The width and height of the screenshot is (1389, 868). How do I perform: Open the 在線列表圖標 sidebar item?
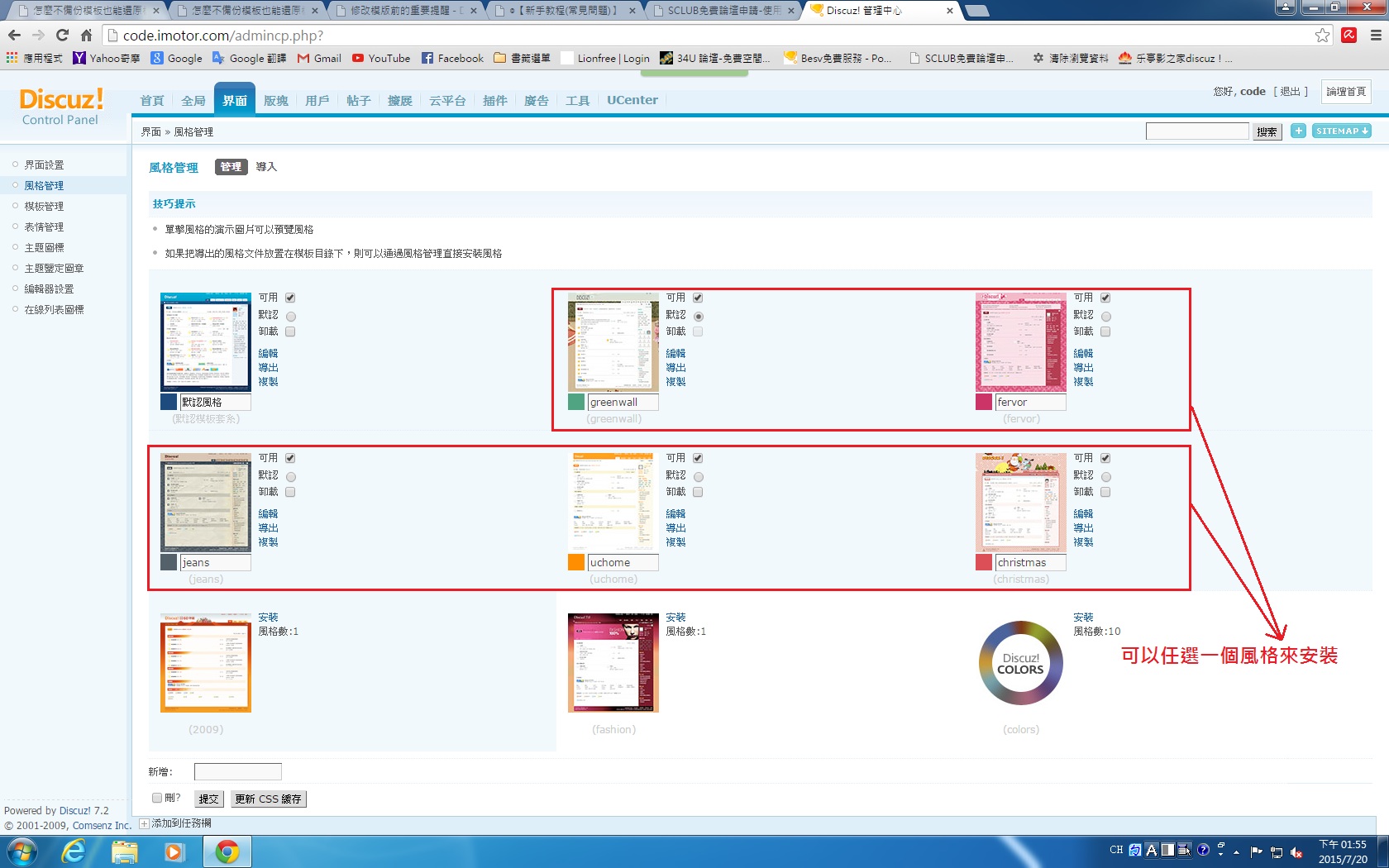(54, 310)
